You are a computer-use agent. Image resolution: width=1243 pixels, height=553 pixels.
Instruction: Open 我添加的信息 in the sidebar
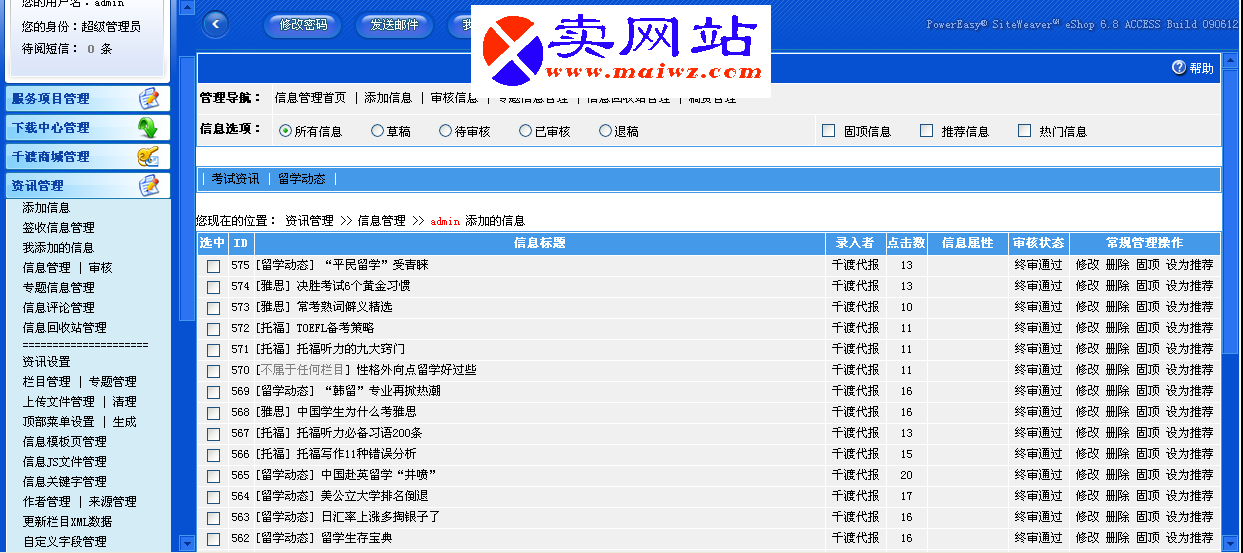click(59, 248)
